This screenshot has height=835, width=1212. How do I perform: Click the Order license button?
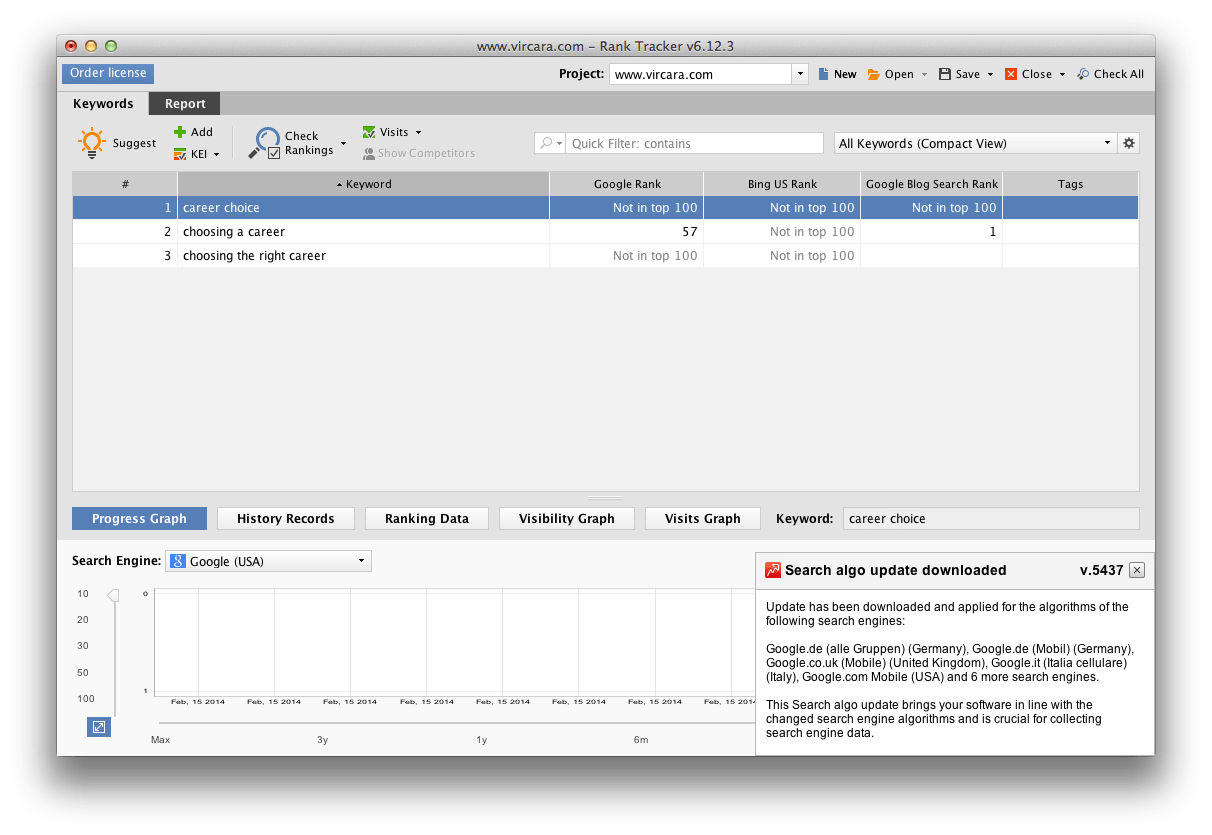click(108, 73)
